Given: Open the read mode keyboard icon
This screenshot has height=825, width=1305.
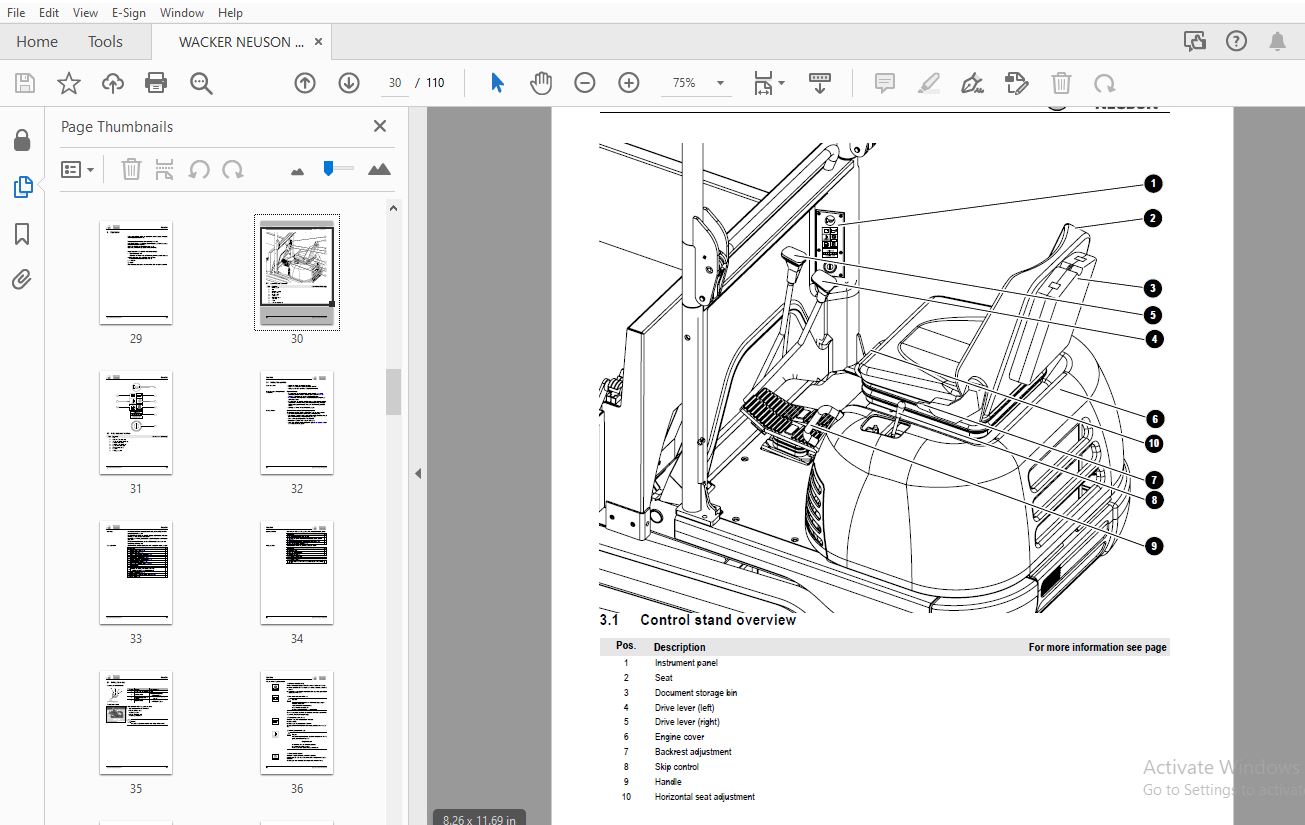Looking at the screenshot, I should pyautogui.click(x=820, y=83).
